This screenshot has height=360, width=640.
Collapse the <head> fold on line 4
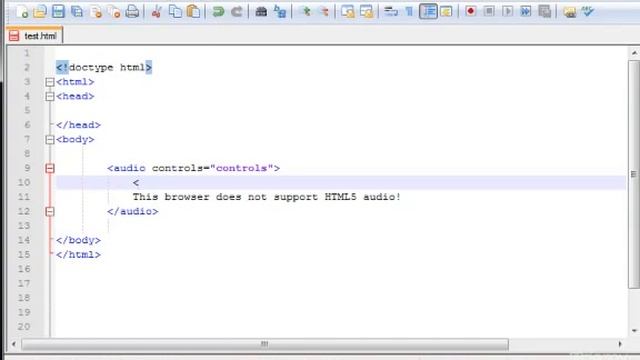(50, 96)
